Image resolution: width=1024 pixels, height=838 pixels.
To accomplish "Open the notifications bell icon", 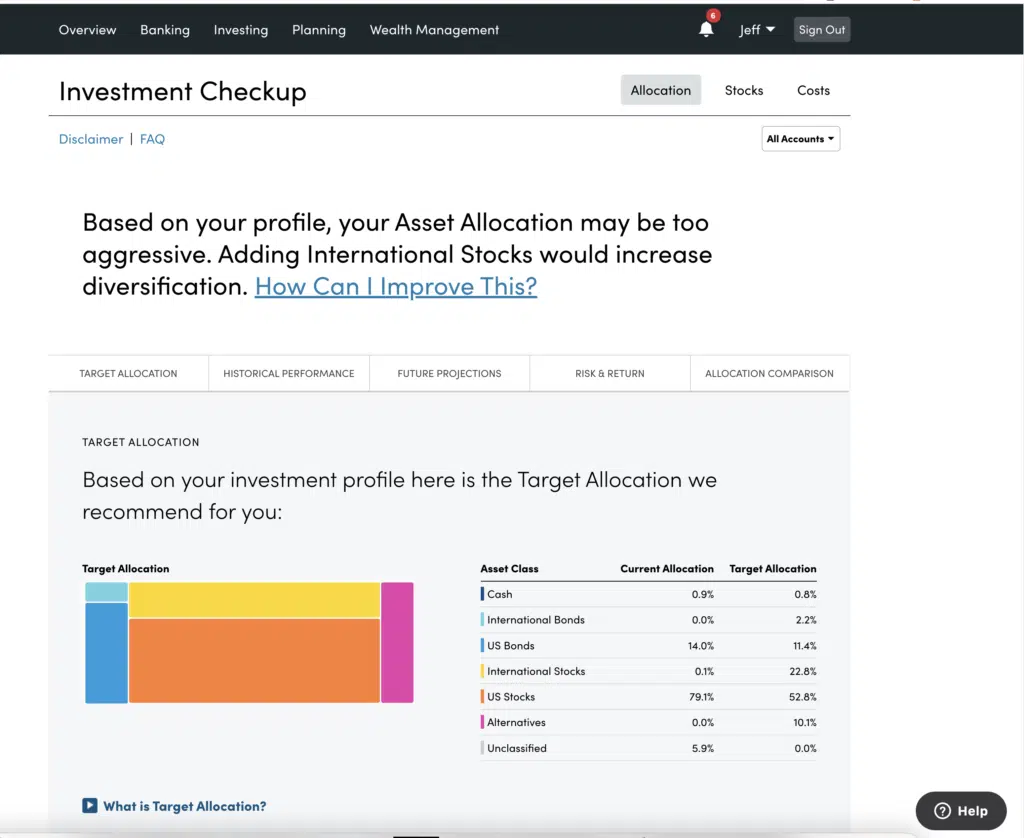I will (x=706, y=30).
